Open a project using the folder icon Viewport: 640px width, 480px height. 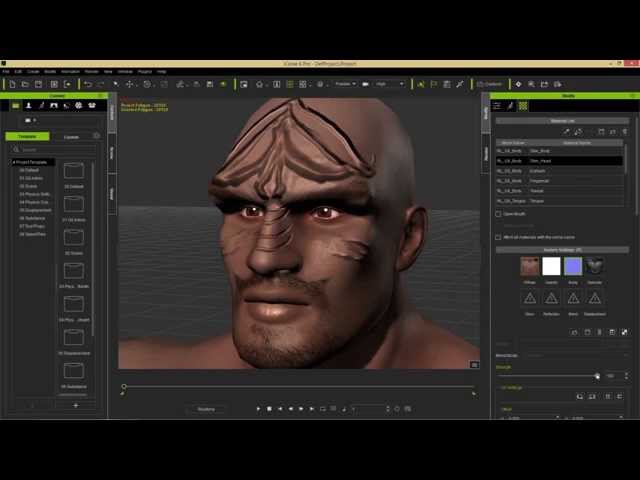point(25,84)
